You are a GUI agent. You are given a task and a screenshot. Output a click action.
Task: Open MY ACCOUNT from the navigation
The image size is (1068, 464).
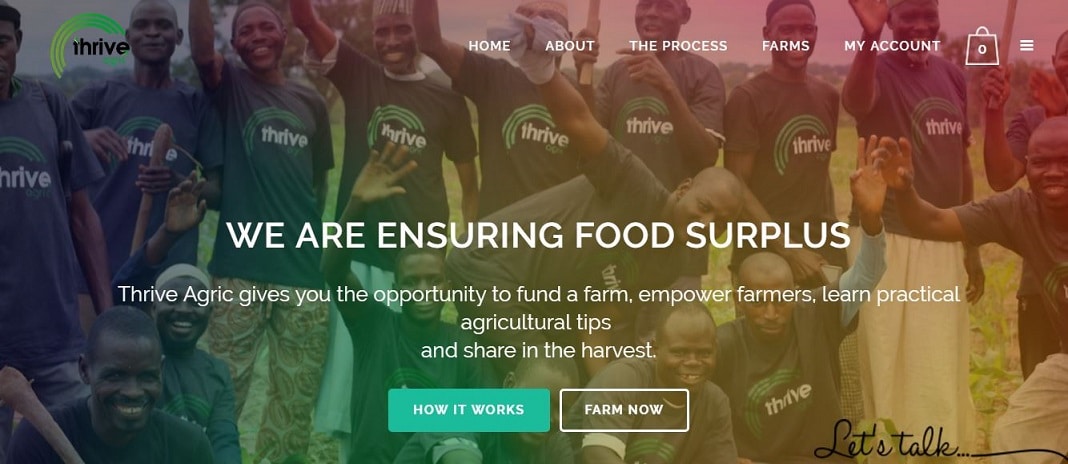892,46
